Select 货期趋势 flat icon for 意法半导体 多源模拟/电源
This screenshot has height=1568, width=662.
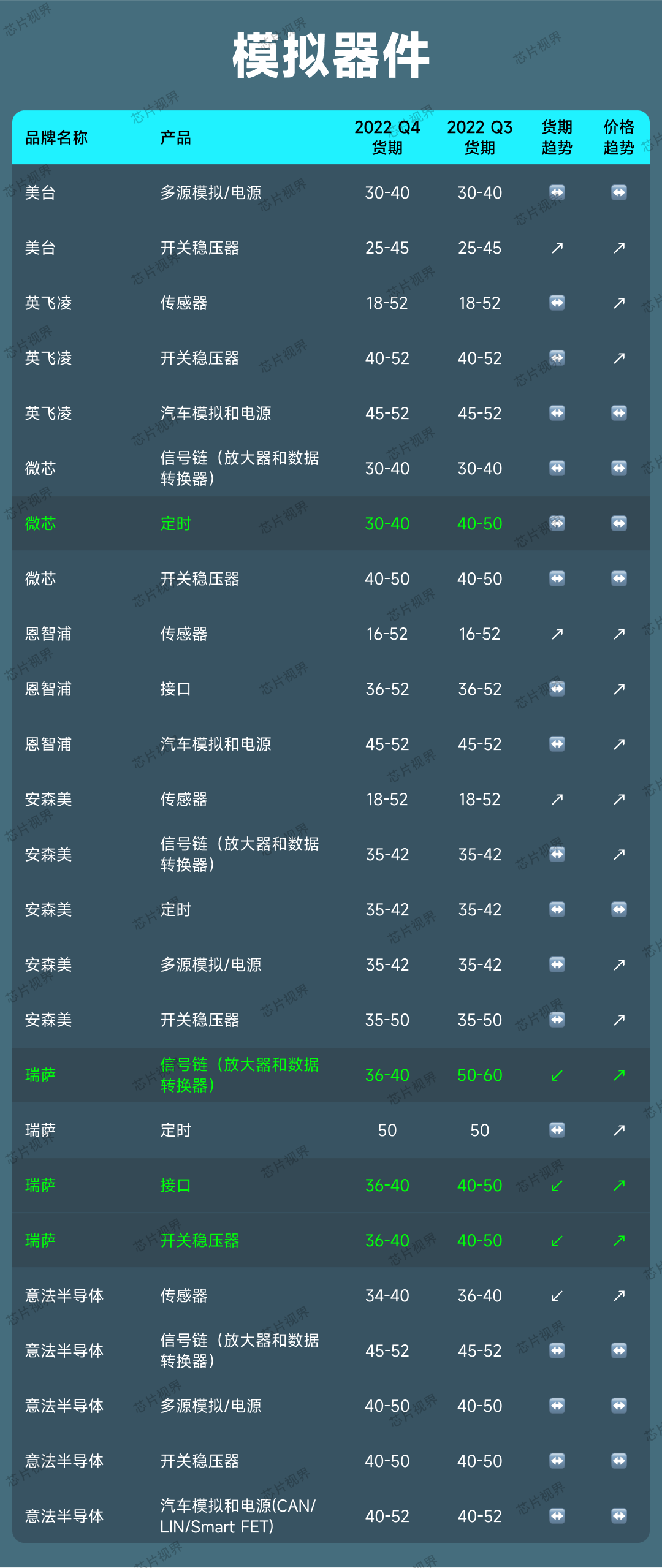[x=557, y=1406]
